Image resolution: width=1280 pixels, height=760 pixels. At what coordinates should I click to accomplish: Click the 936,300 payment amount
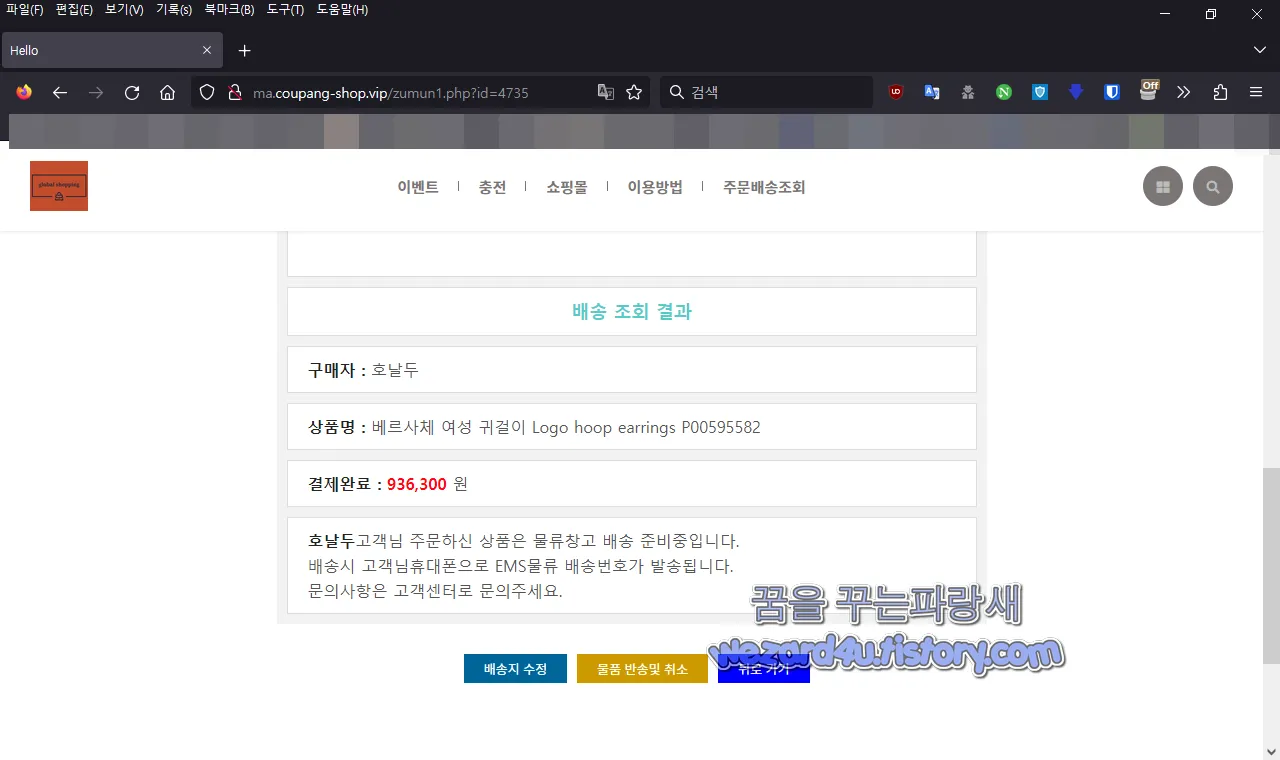[416, 484]
